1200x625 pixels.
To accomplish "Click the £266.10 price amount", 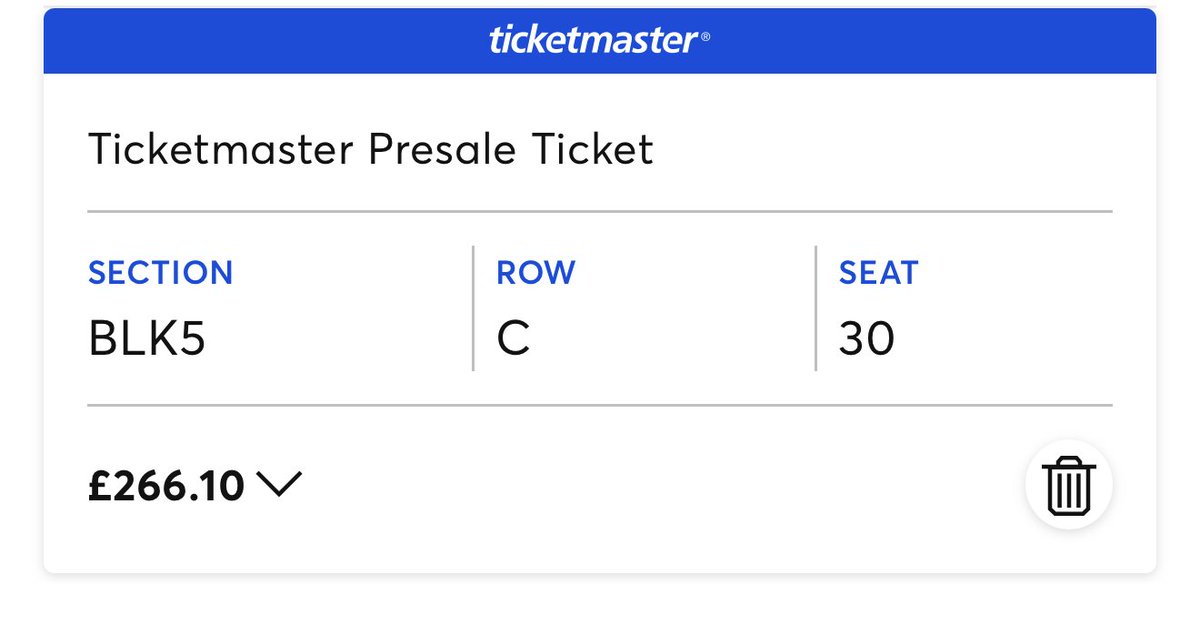I will tap(166, 486).
